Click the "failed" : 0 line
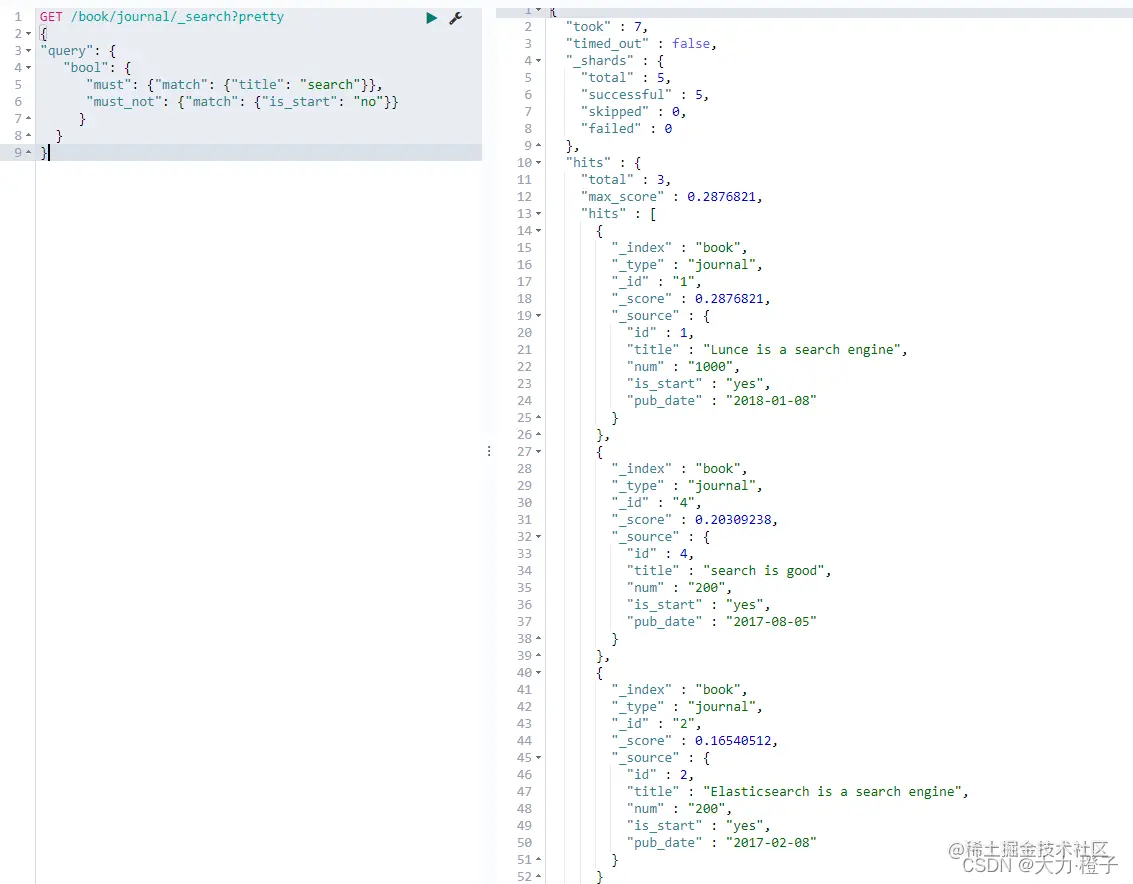1133x884 pixels. pyautogui.click(x=626, y=129)
